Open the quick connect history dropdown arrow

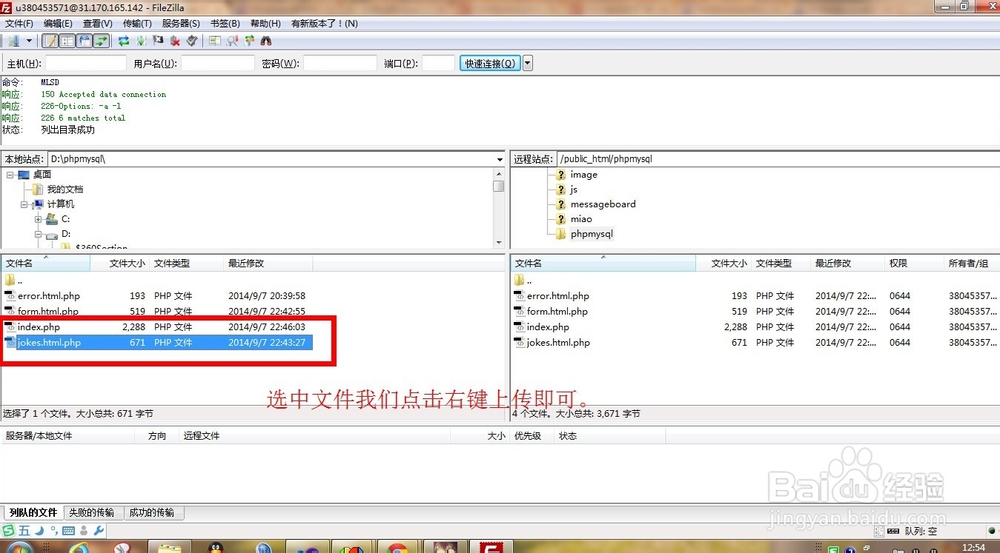[527, 63]
